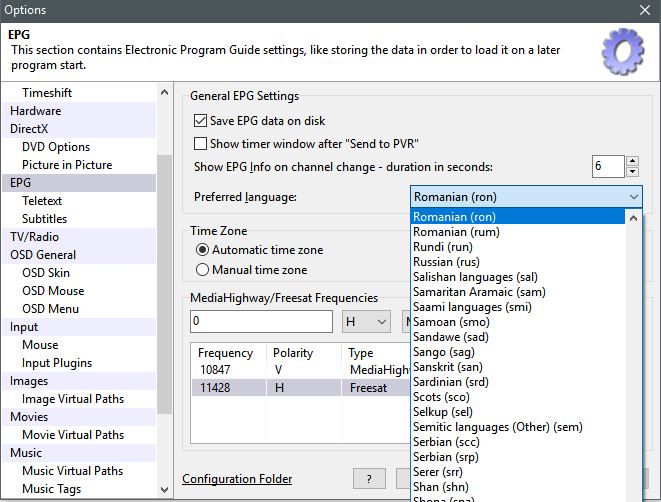
Task: Open the polarity H dropdown
Action: point(366,322)
